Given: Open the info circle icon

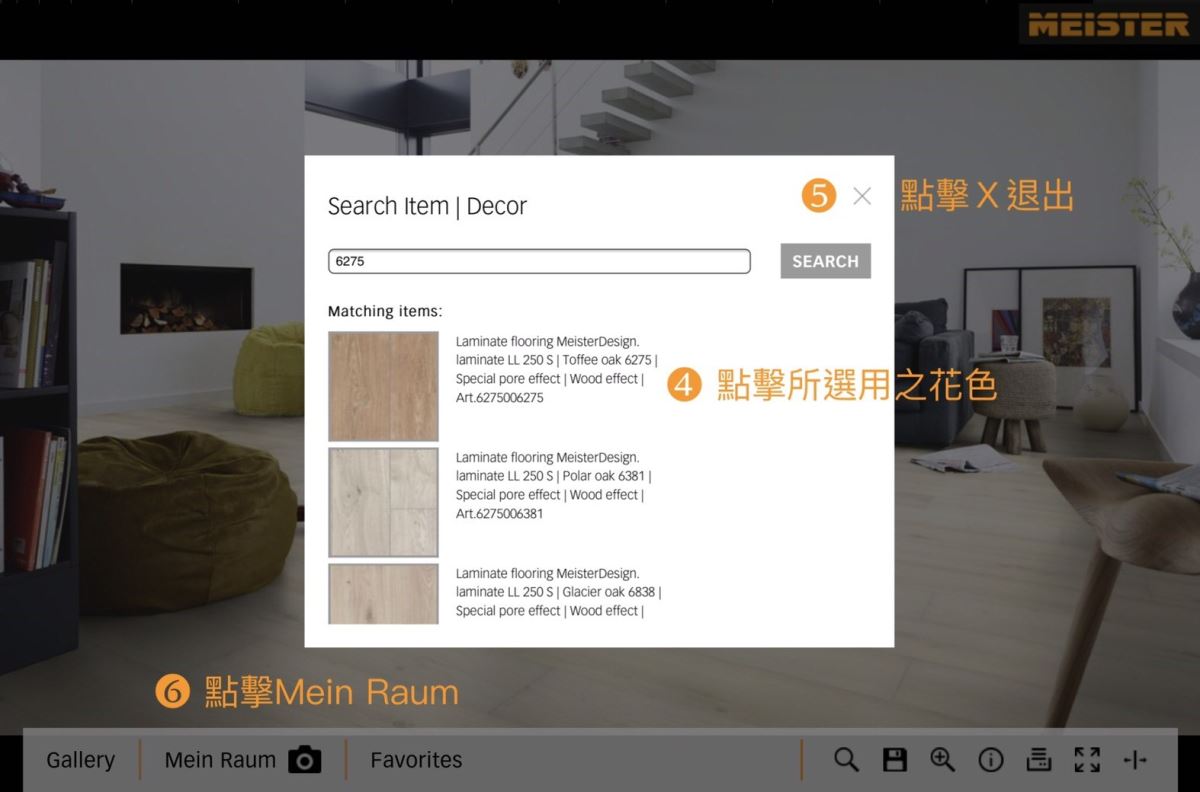Looking at the screenshot, I should click(x=991, y=761).
